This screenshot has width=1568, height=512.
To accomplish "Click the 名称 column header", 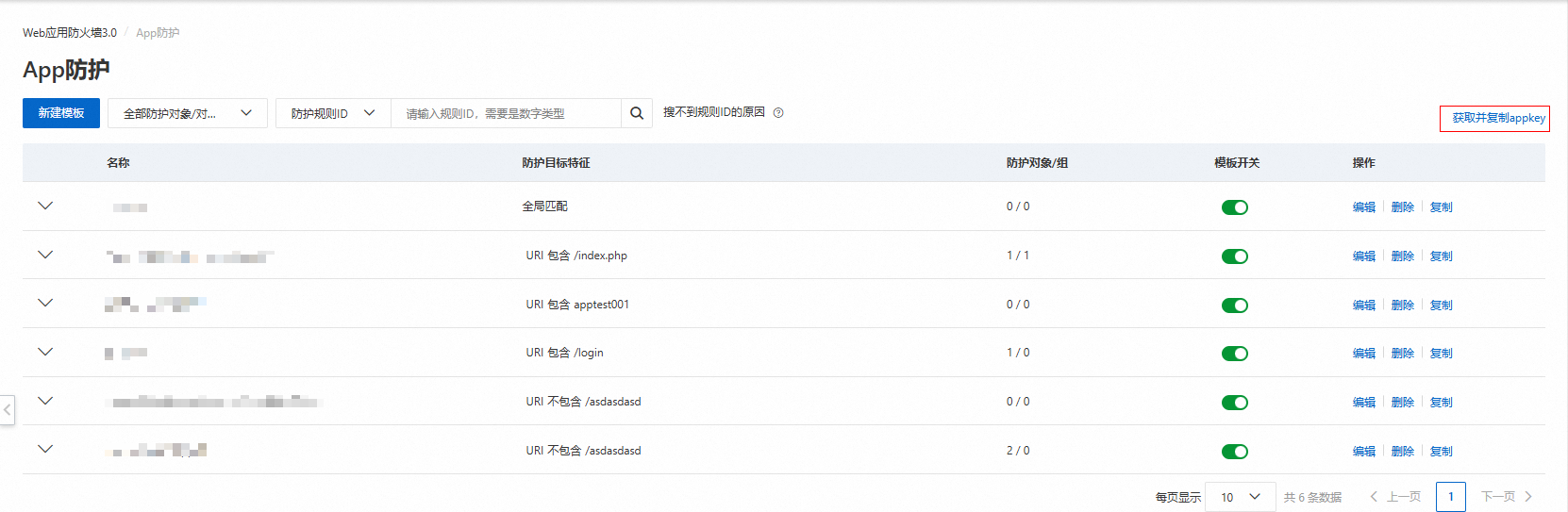I will [x=118, y=163].
